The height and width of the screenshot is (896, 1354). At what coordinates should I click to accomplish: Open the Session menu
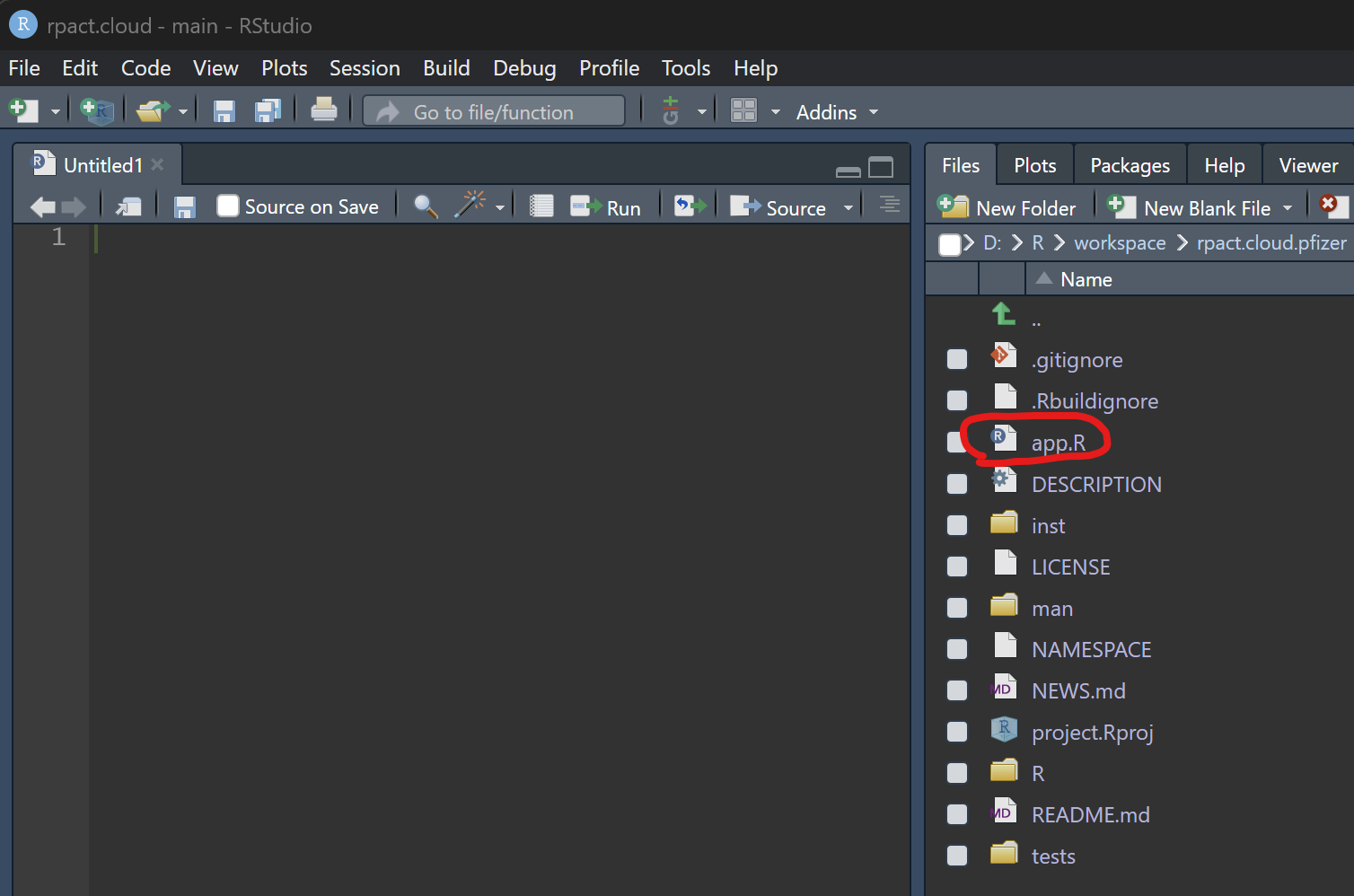365,67
